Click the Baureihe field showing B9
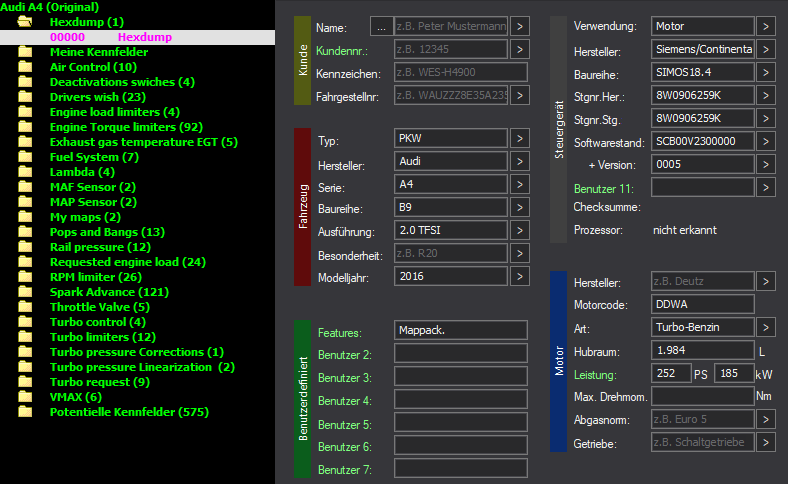The width and height of the screenshot is (788, 484). (x=451, y=207)
